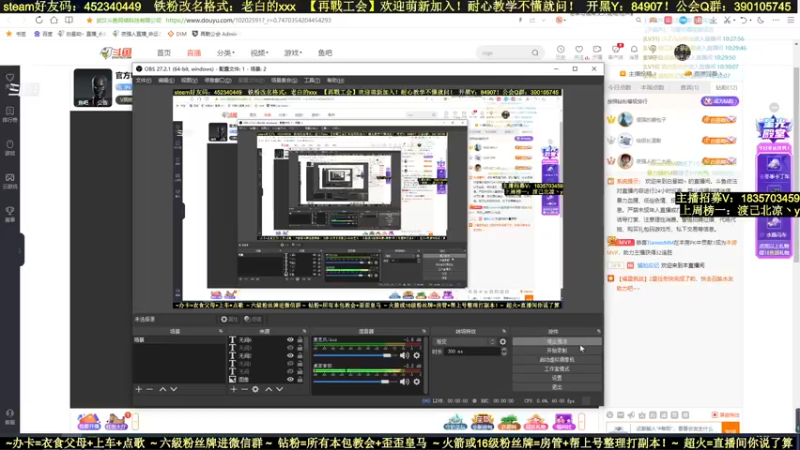Open the scene transition type dropdown
The image size is (800, 450).
pos(464,342)
